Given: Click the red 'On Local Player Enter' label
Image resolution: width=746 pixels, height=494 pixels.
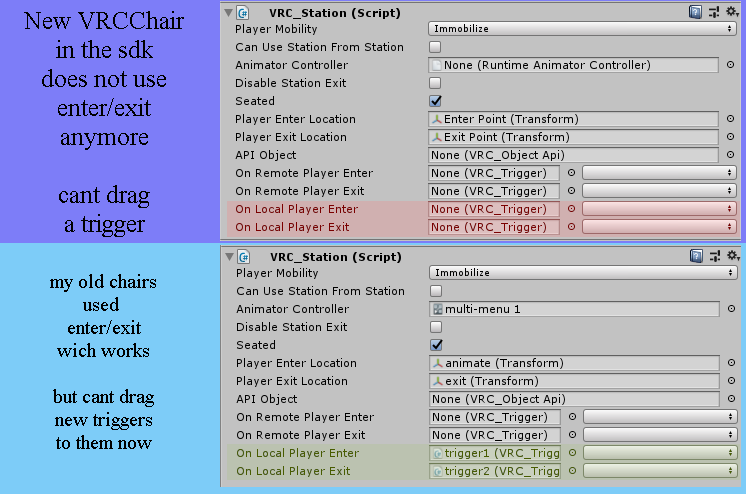Looking at the screenshot, I should coord(296,209).
